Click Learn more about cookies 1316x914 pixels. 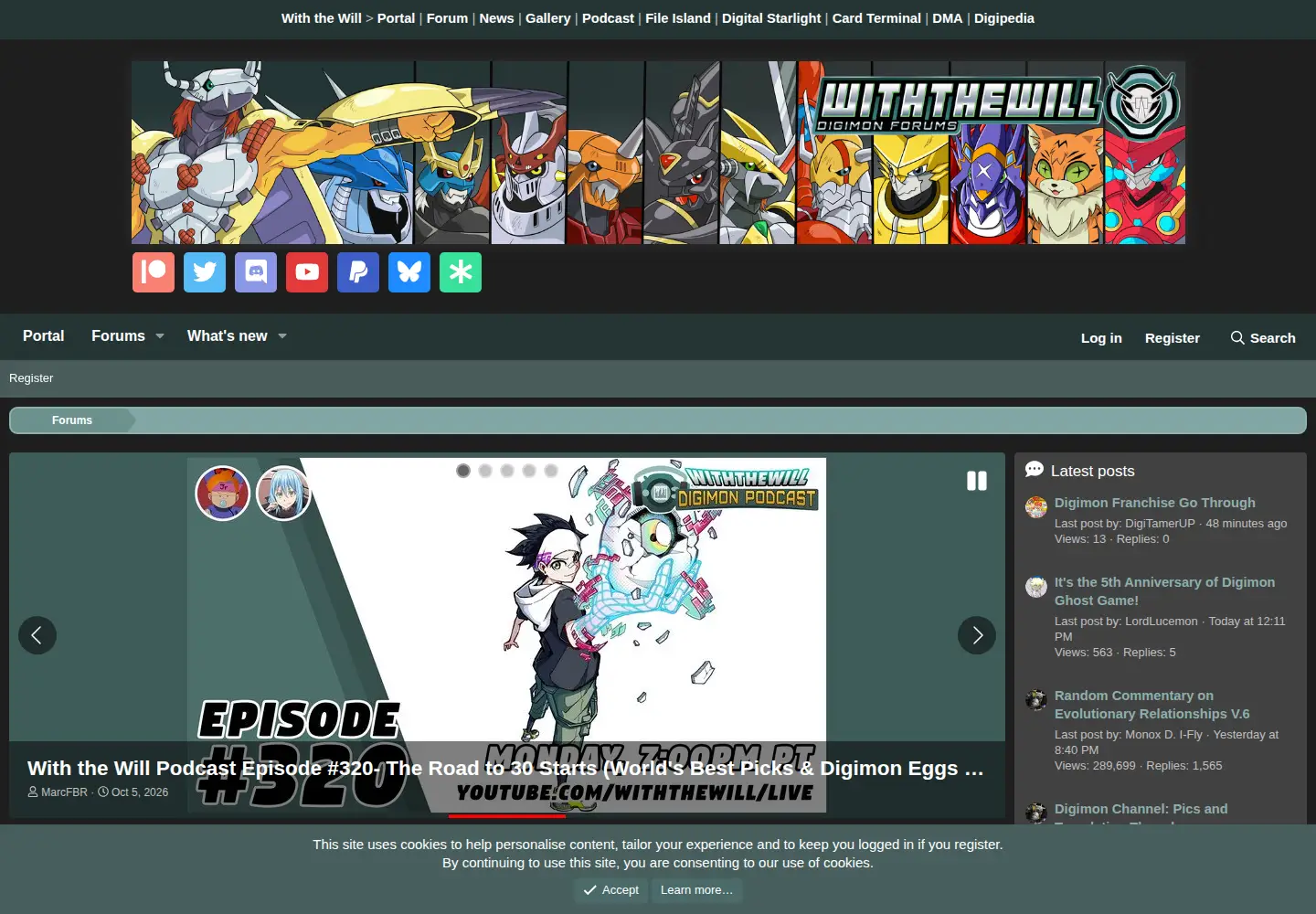(696, 890)
